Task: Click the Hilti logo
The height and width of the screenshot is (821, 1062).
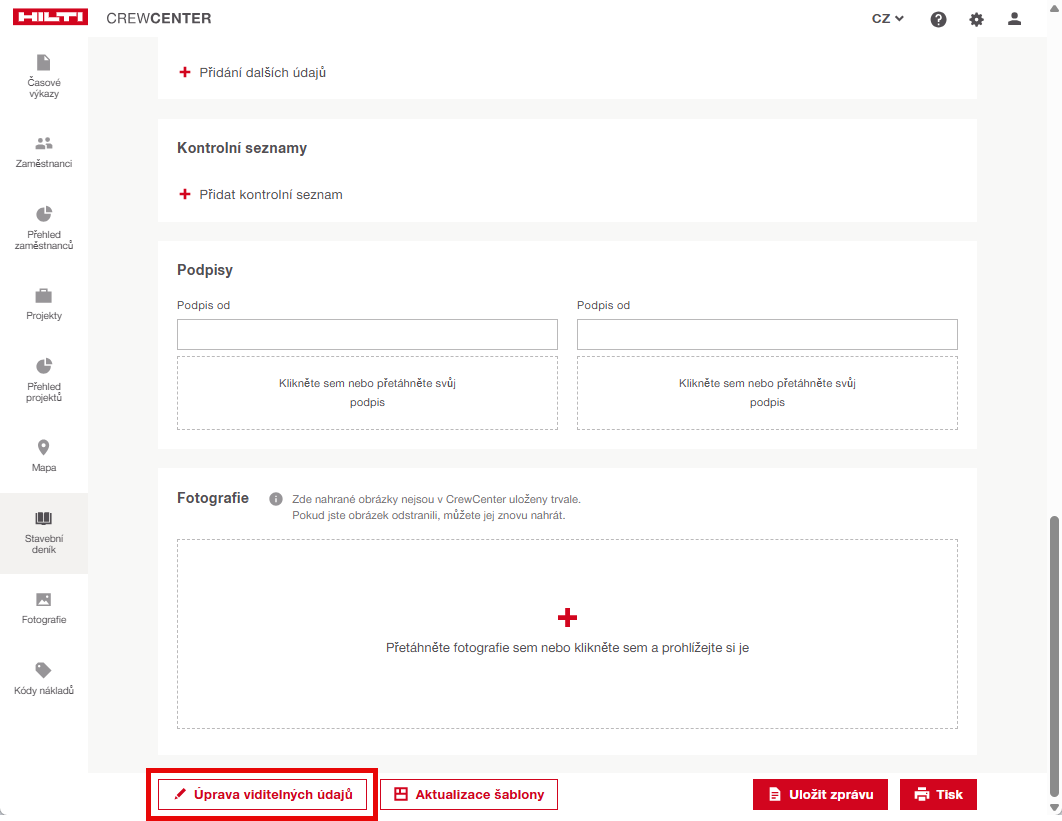Action: [x=50, y=18]
